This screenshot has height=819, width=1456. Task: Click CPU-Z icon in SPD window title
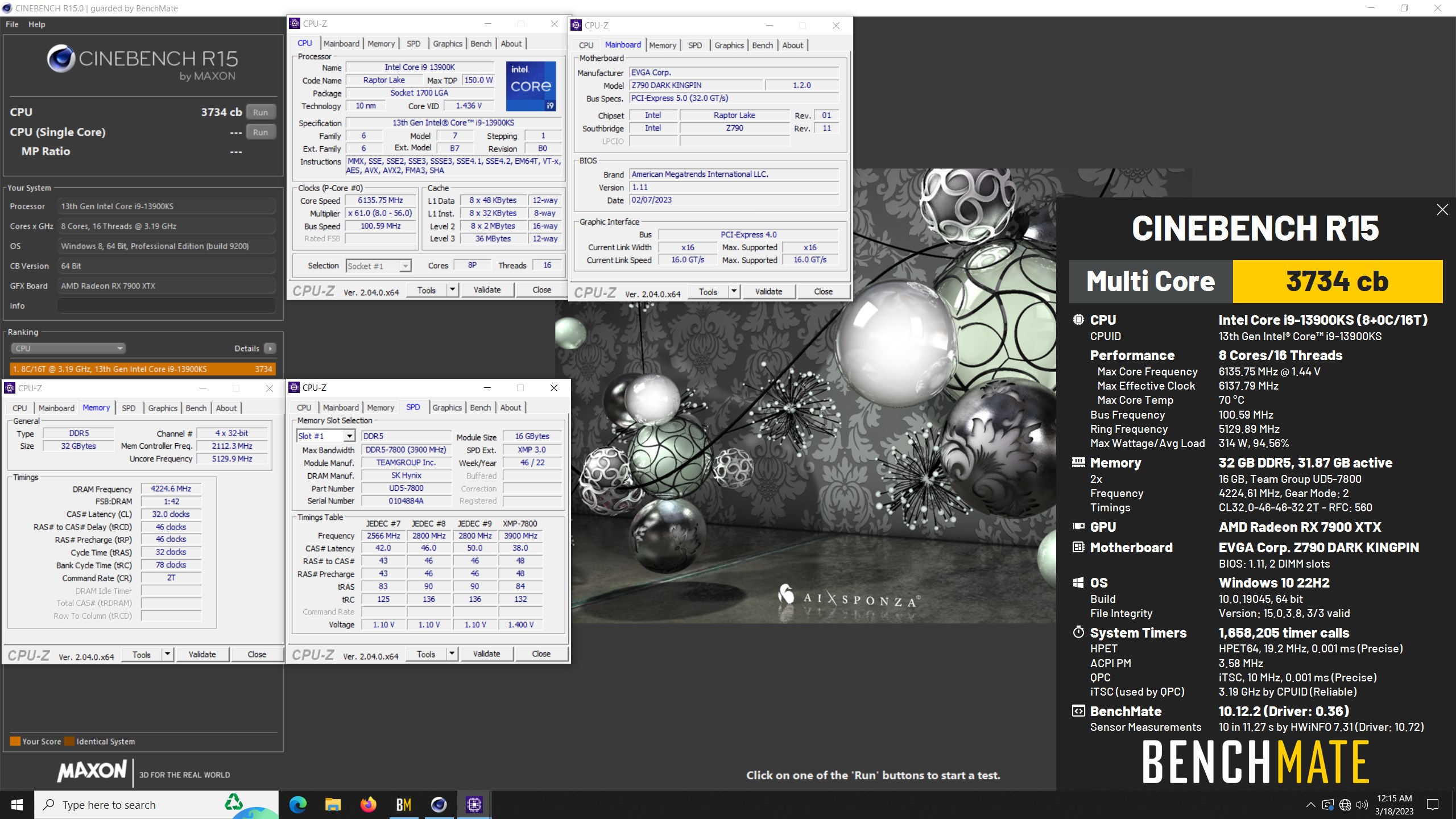294,387
